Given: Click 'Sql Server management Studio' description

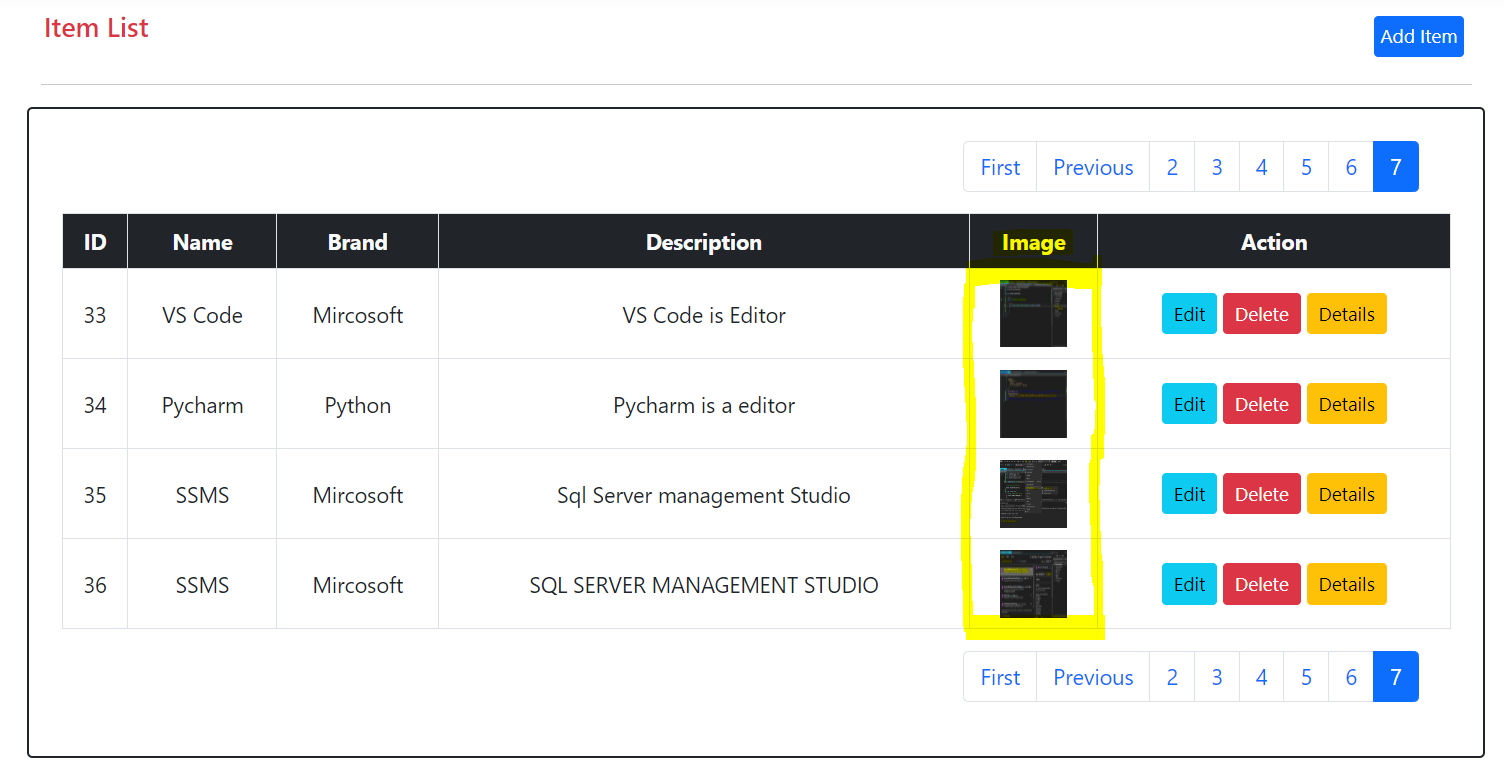Looking at the screenshot, I should tap(704, 495).
